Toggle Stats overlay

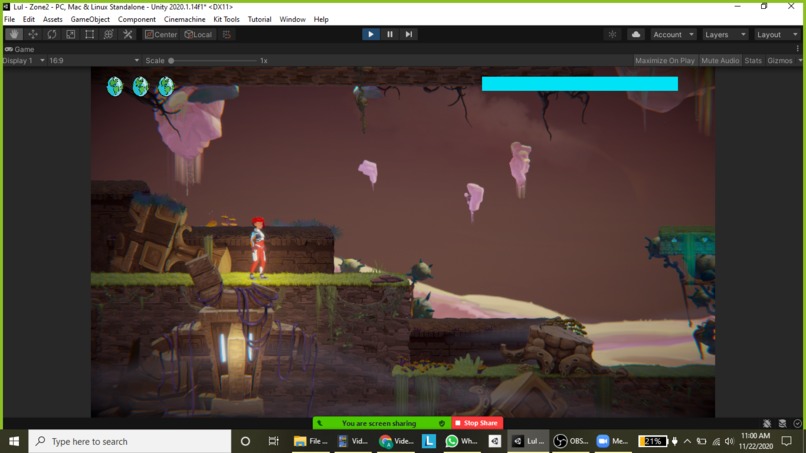point(753,60)
